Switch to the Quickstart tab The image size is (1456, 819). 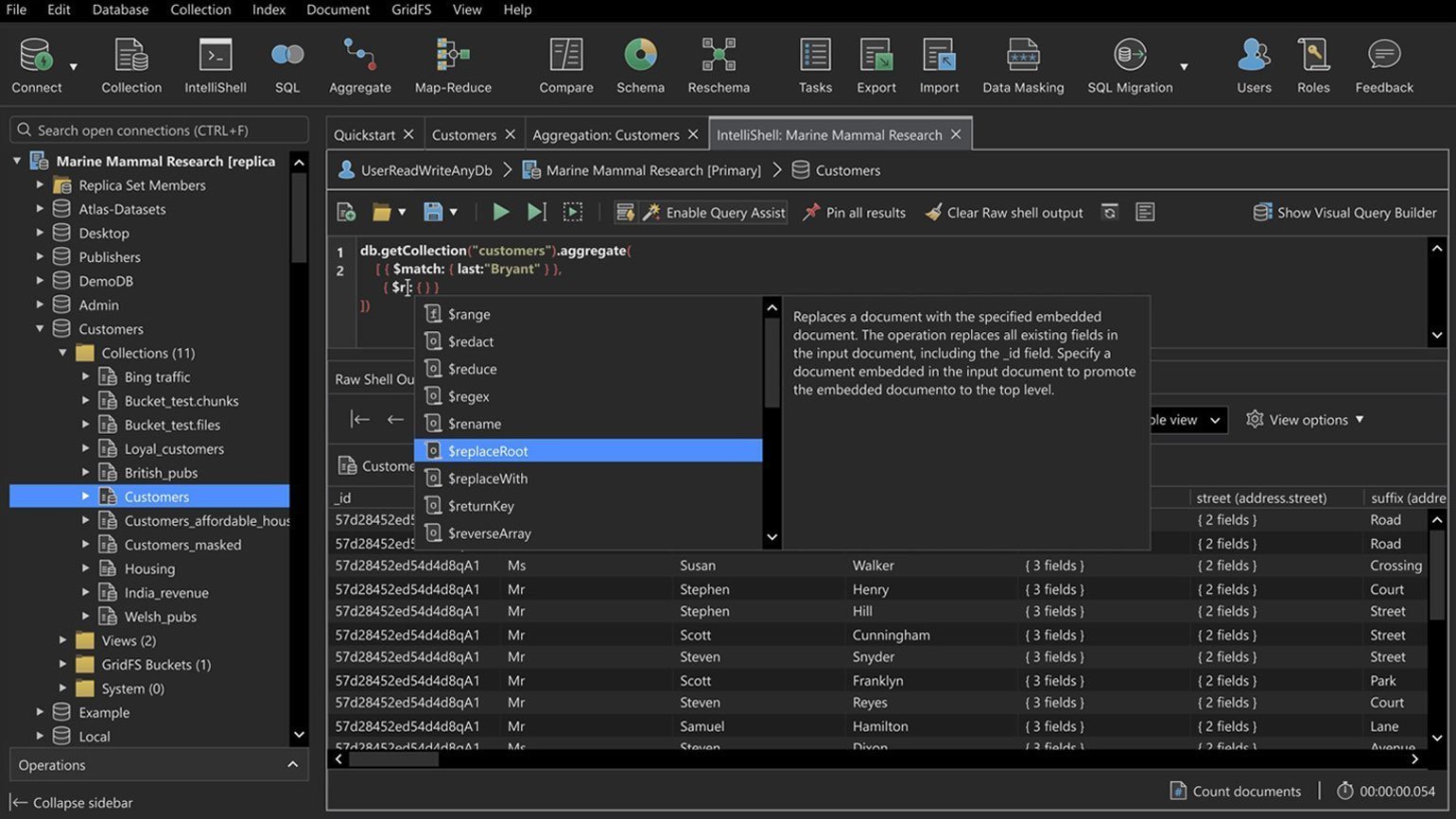(x=364, y=135)
